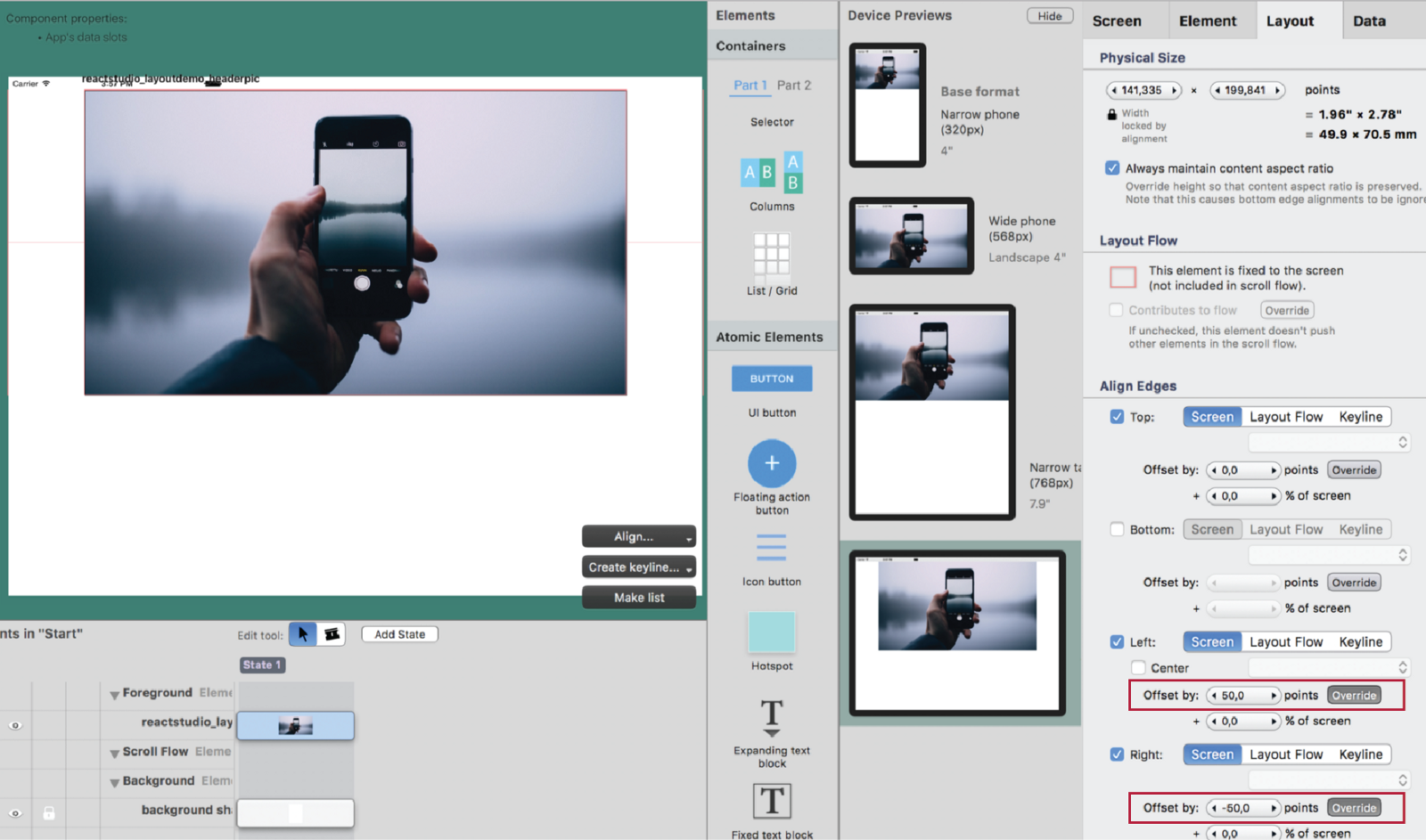Open the Align... dropdown button

pyautogui.click(x=638, y=536)
